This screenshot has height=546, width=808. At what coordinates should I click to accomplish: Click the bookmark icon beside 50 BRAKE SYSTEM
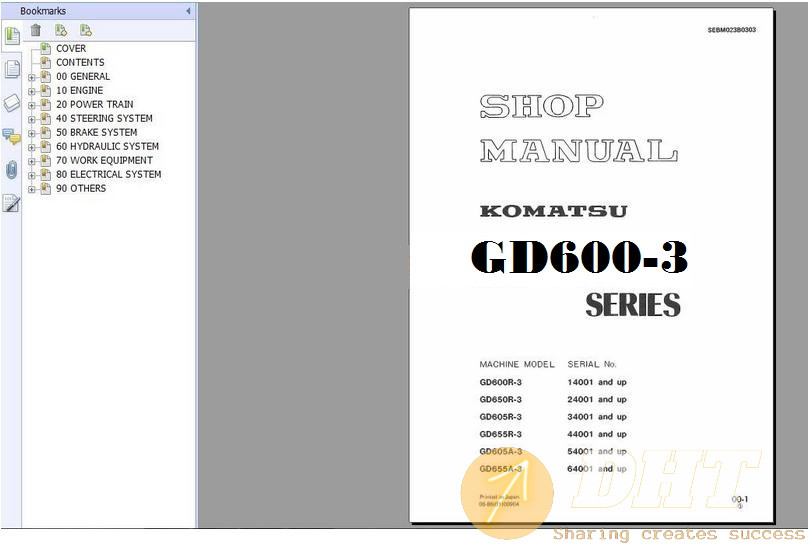click(x=45, y=132)
